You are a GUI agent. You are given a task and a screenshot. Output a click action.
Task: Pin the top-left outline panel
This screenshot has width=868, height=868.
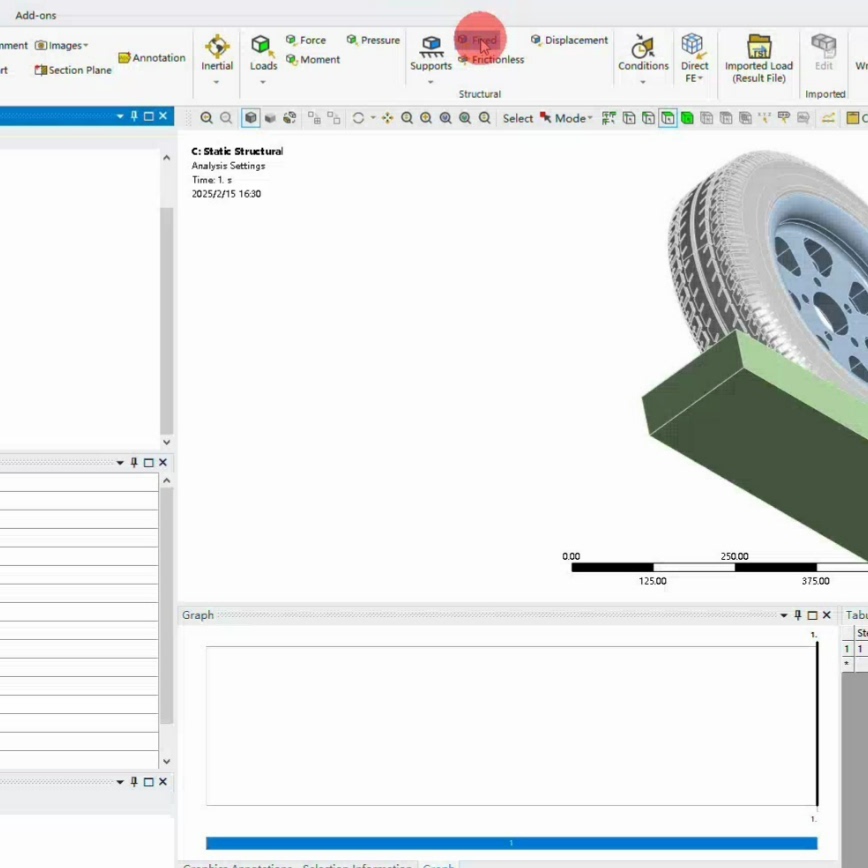point(134,116)
